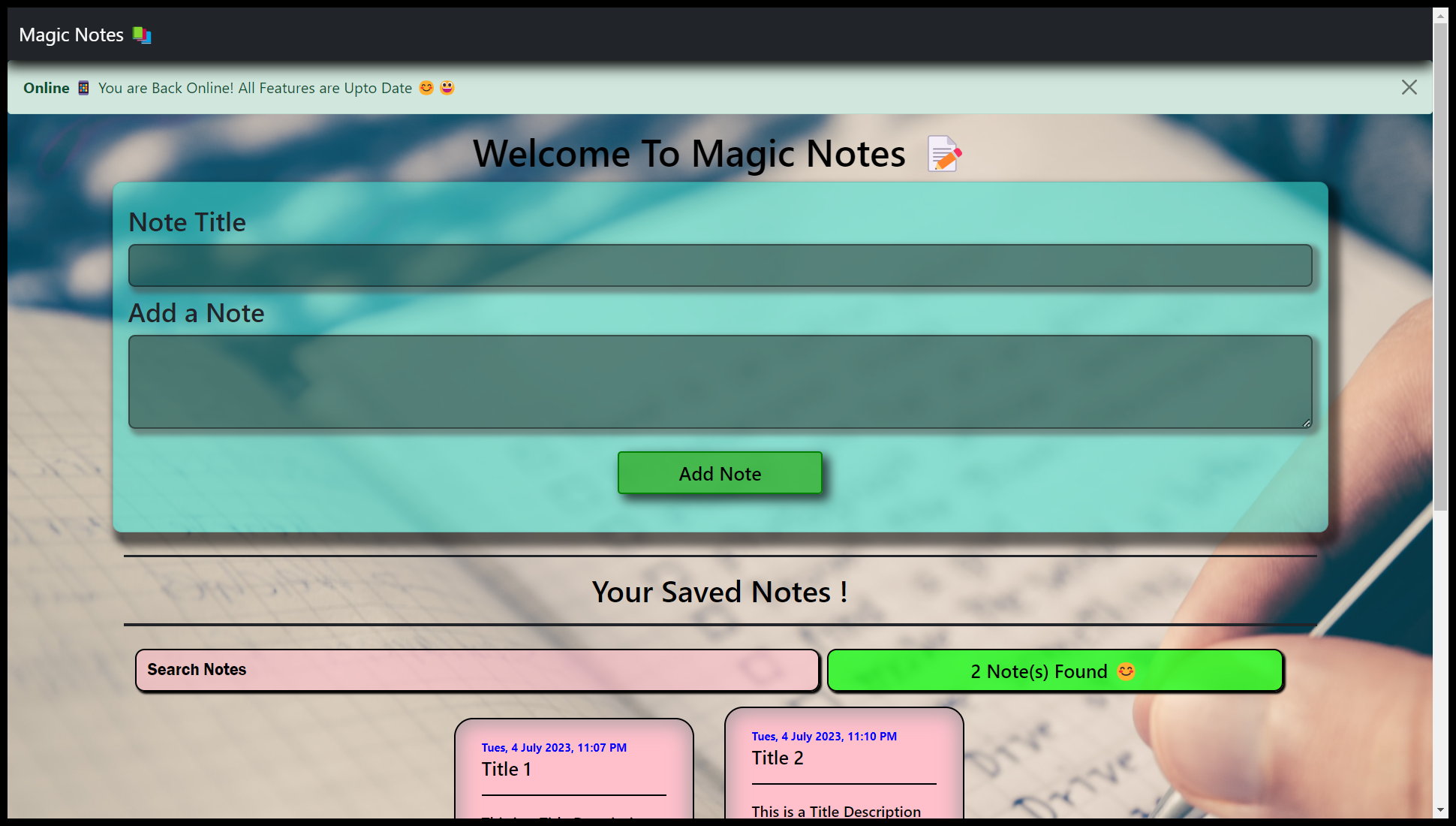Click the Online status indicator

click(x=46, y=88)
